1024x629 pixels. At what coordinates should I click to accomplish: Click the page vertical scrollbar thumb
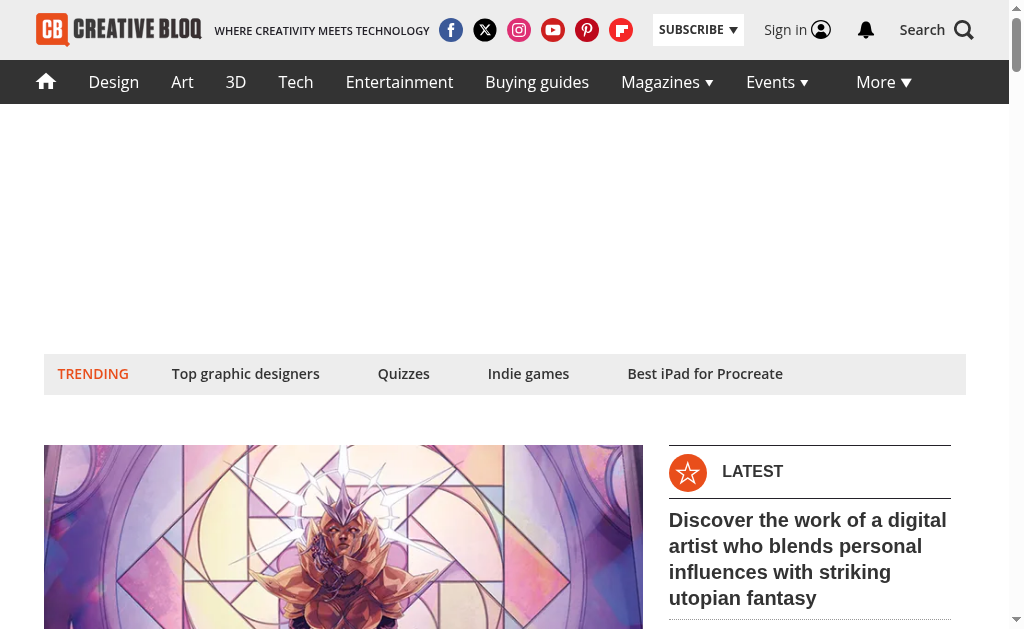1016,45
